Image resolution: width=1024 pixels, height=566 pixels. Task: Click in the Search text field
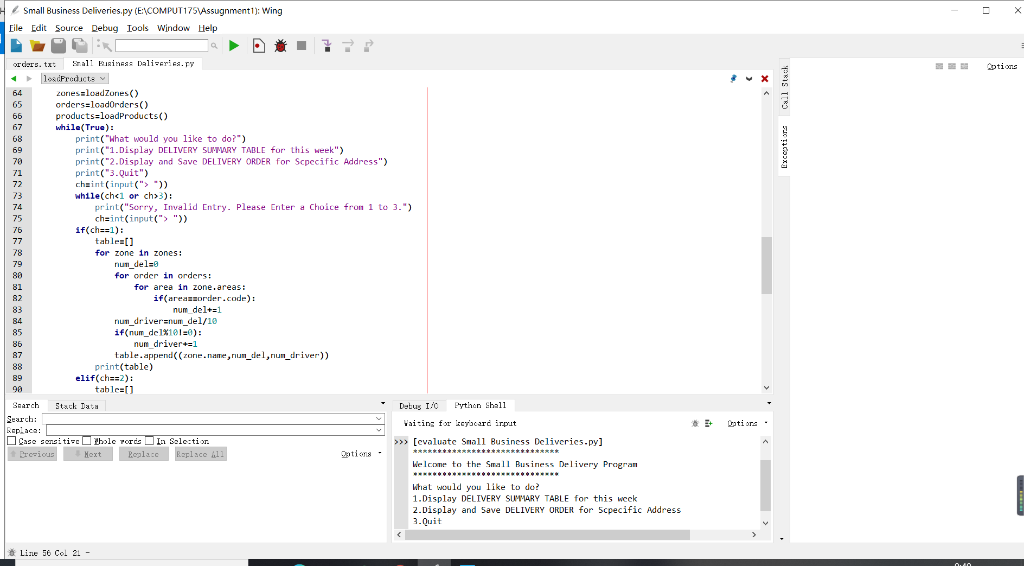pyautogui.click(x=208, y=418)
